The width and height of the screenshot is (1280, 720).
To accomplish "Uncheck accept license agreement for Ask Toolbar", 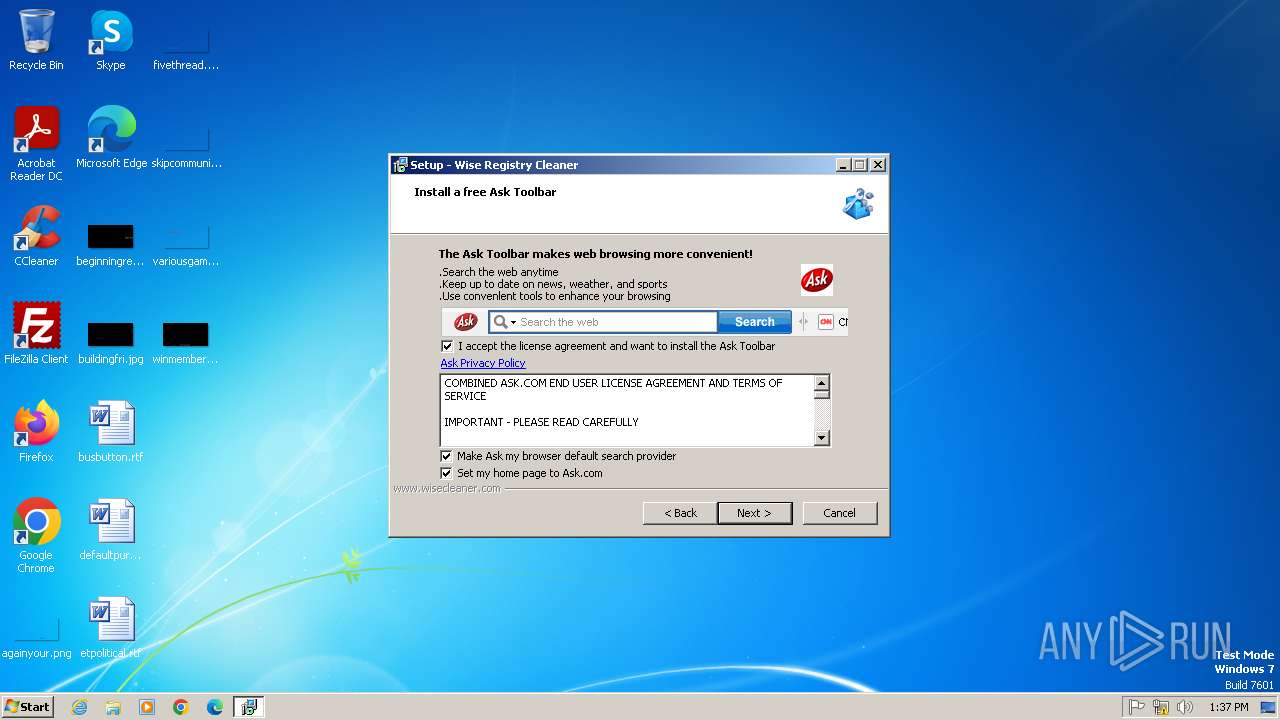I will 447,346.
